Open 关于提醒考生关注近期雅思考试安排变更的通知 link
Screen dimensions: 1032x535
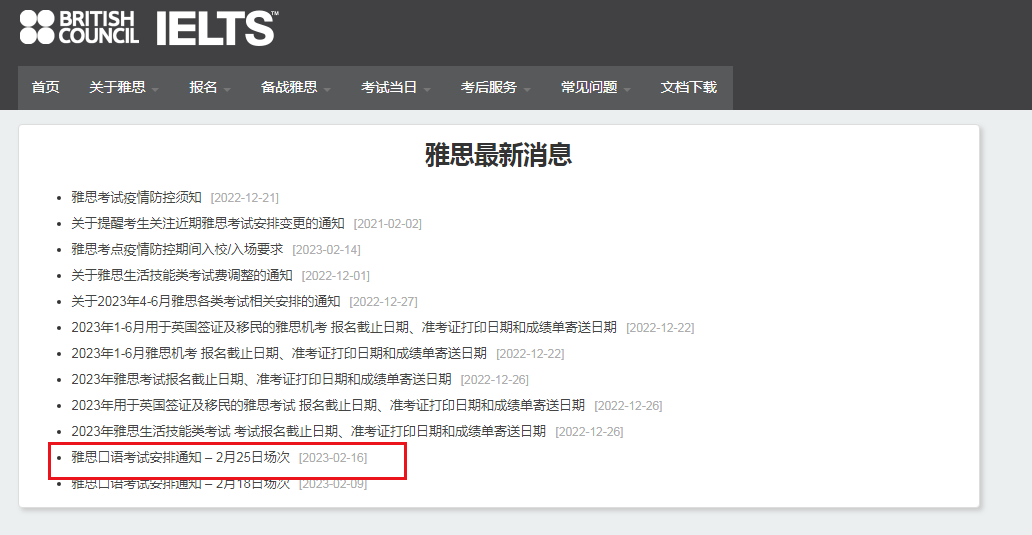(207, 223)
